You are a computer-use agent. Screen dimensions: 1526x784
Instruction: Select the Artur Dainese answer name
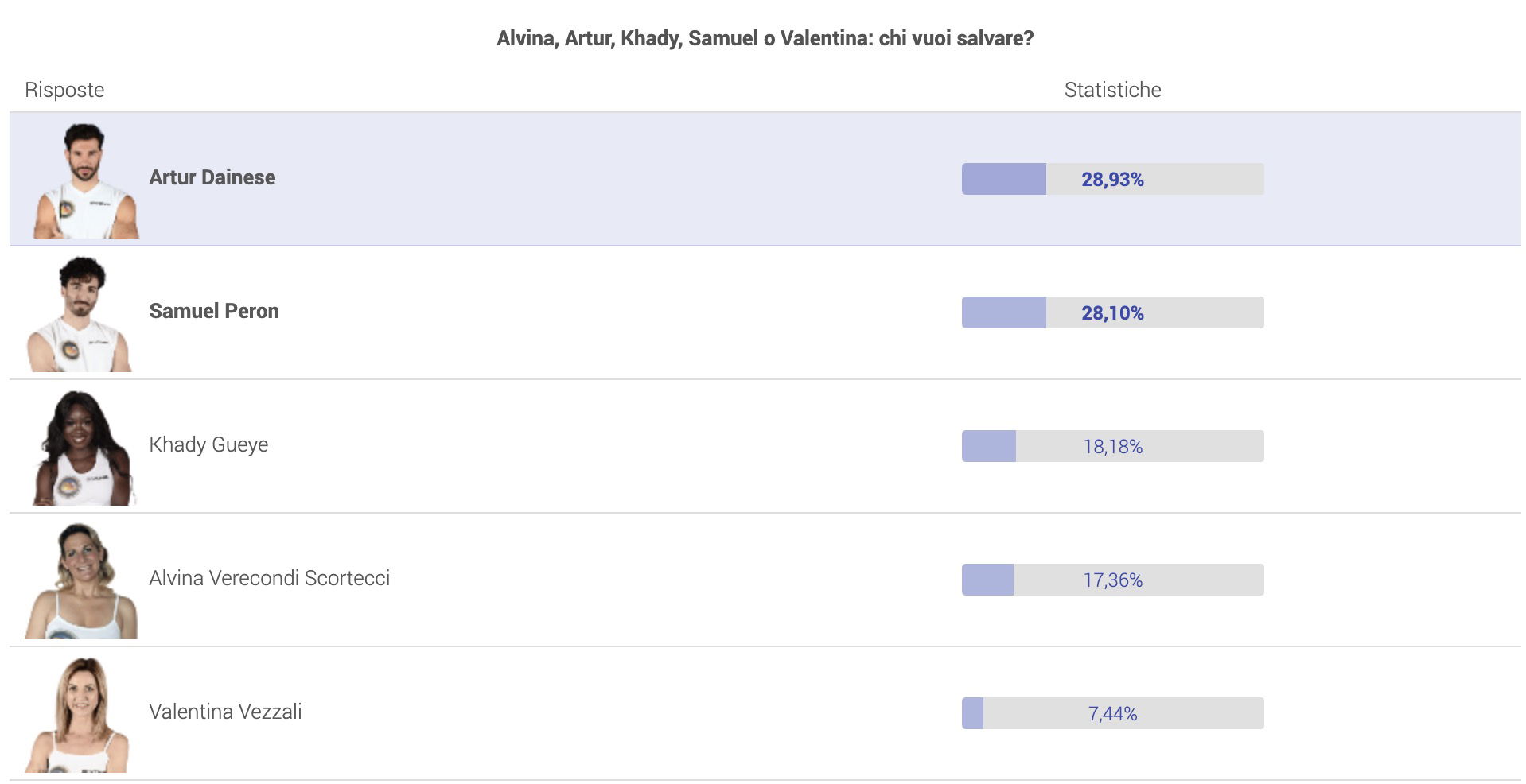click(x=212, y=177)
